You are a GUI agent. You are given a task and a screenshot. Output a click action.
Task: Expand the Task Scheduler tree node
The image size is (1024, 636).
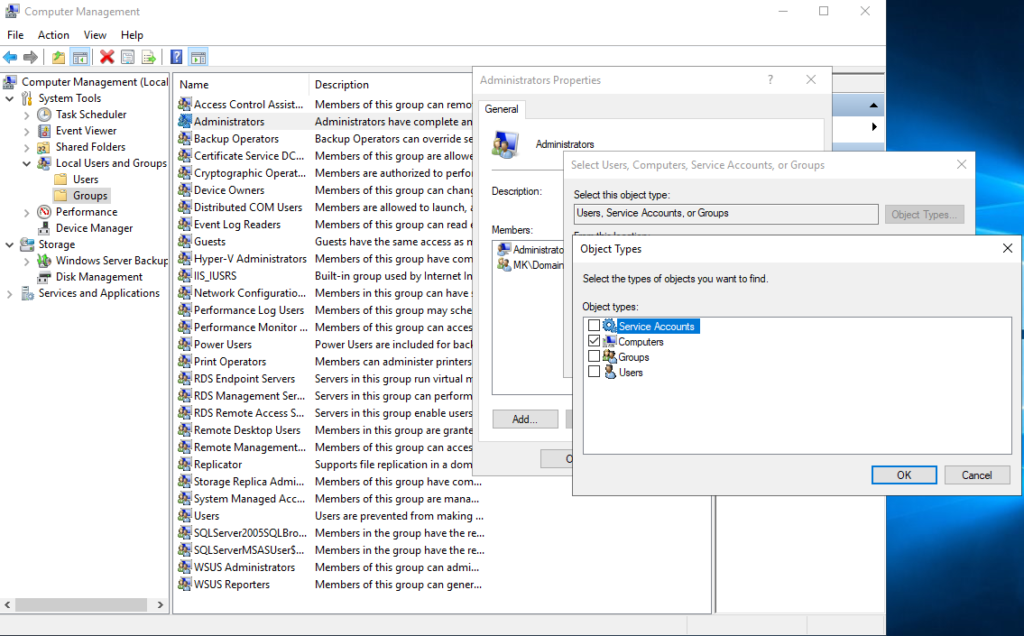(x=27, y=115)
